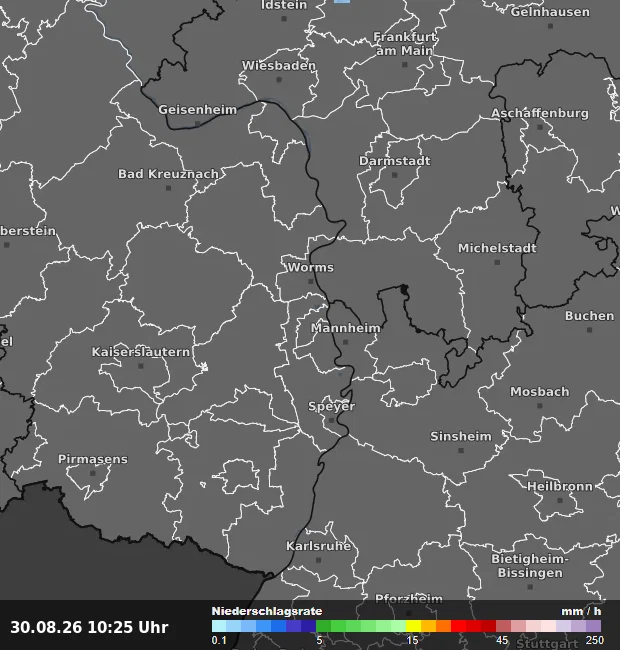This screenshot has height=650, width=620.
Task: Click the lightest blue 0.1 legend swatch
Action: coord(219,626)
